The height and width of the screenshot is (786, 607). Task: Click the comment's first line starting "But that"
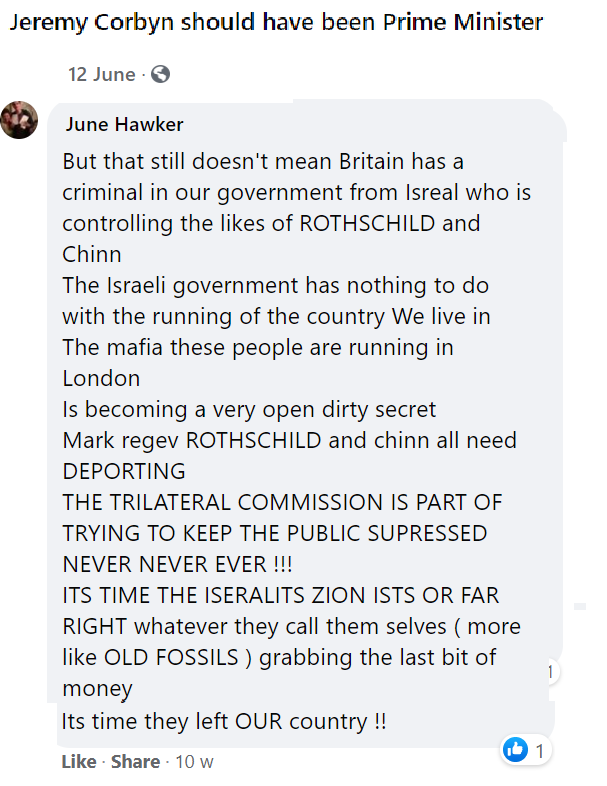pyautogui.click(x=262, y=161)
